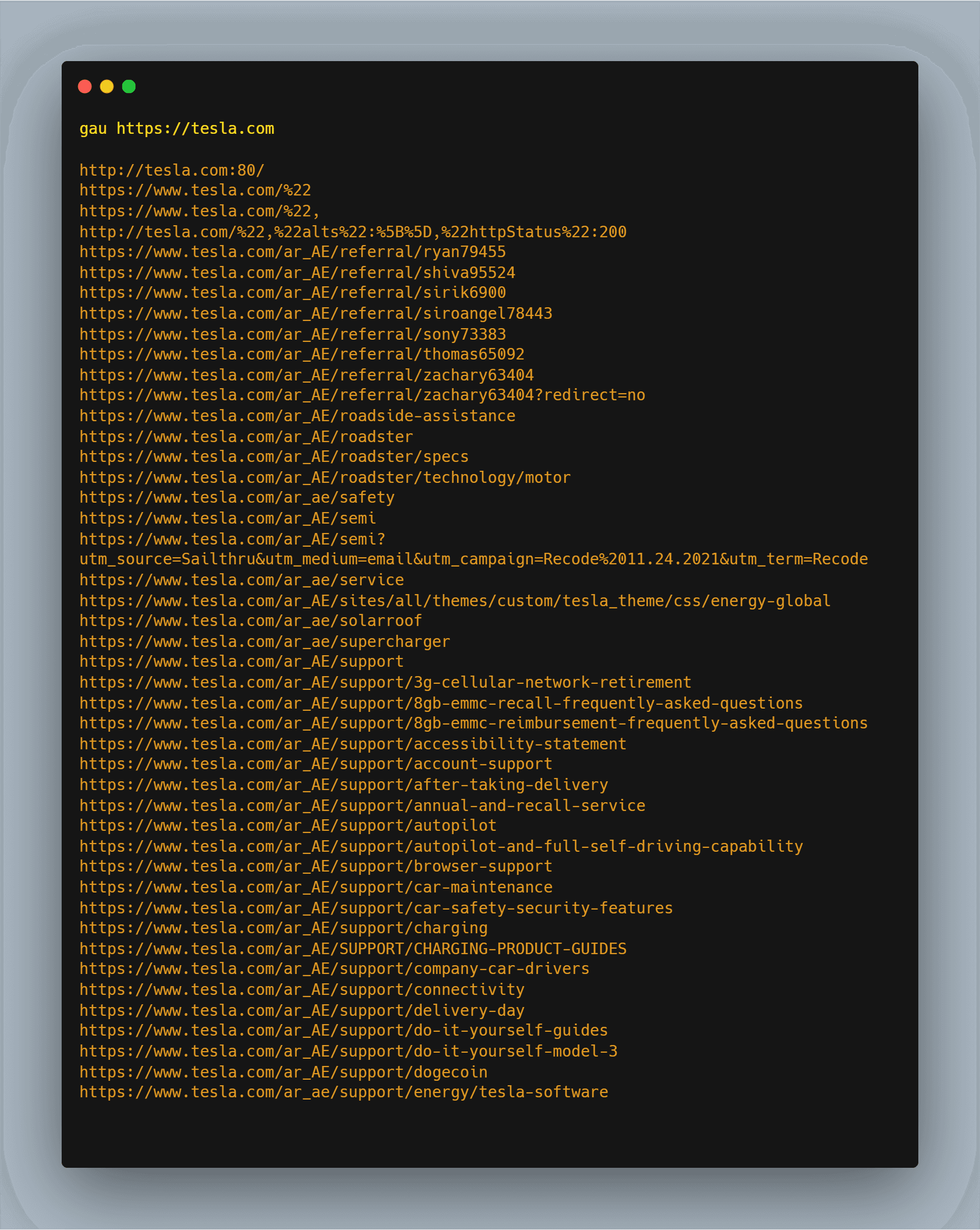Open the 3g-cellular-network-retirement support link
This screenshot has height=1230, width=980.
pyautogui.click(x=385, y=682)
